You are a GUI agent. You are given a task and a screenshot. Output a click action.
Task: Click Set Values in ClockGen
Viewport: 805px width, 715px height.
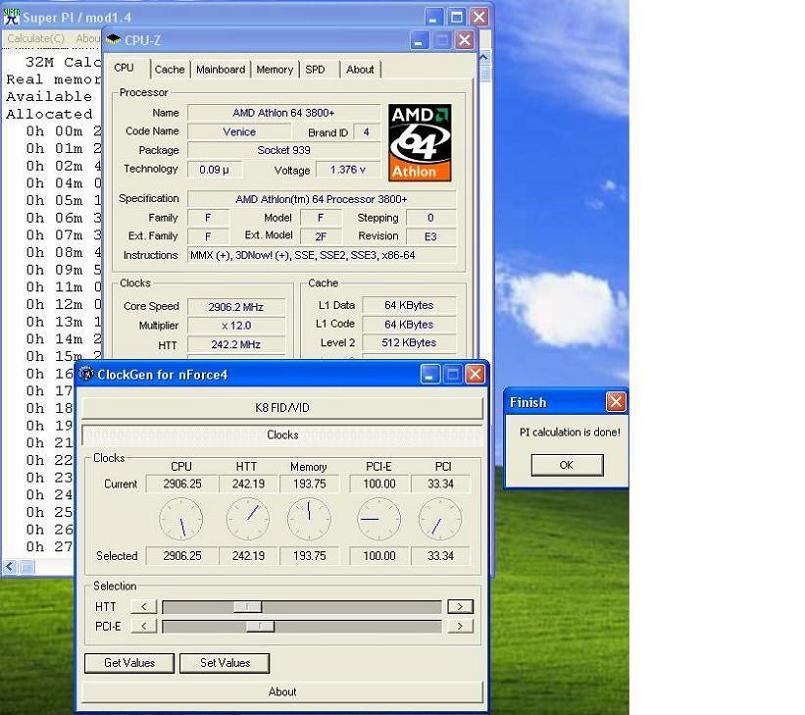pos(225,663)
